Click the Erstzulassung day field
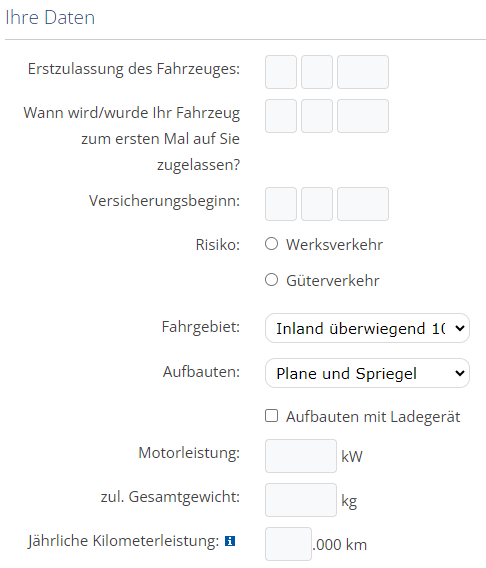Viewport: 486px width, 568px height. pyautogui.click(x=281, y=72)
